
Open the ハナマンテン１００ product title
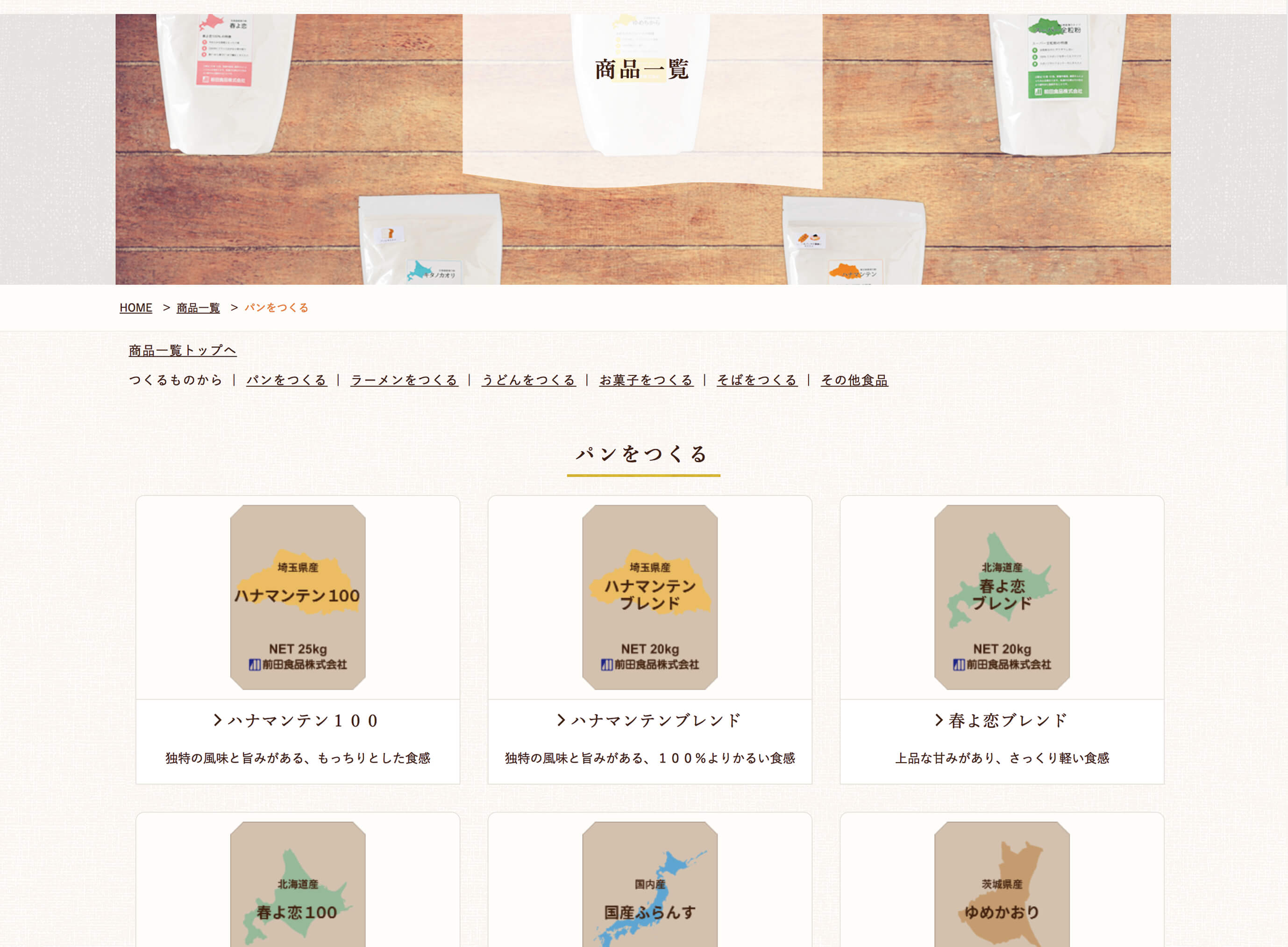coord(303,721)
